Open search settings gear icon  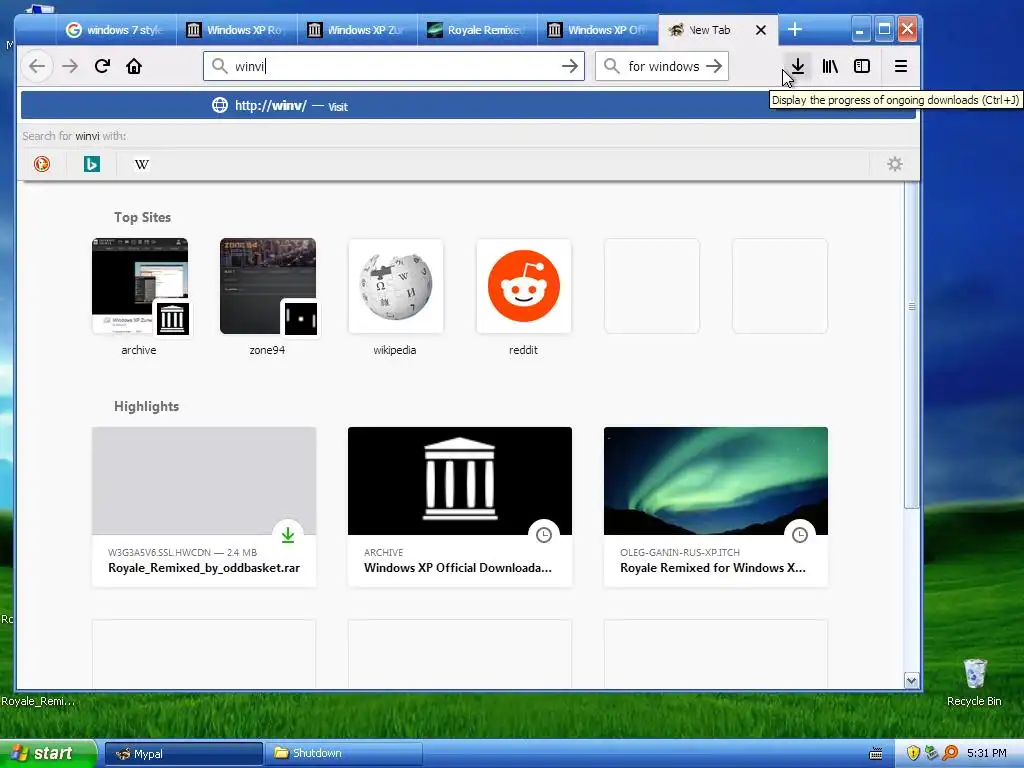coord(895,164)
